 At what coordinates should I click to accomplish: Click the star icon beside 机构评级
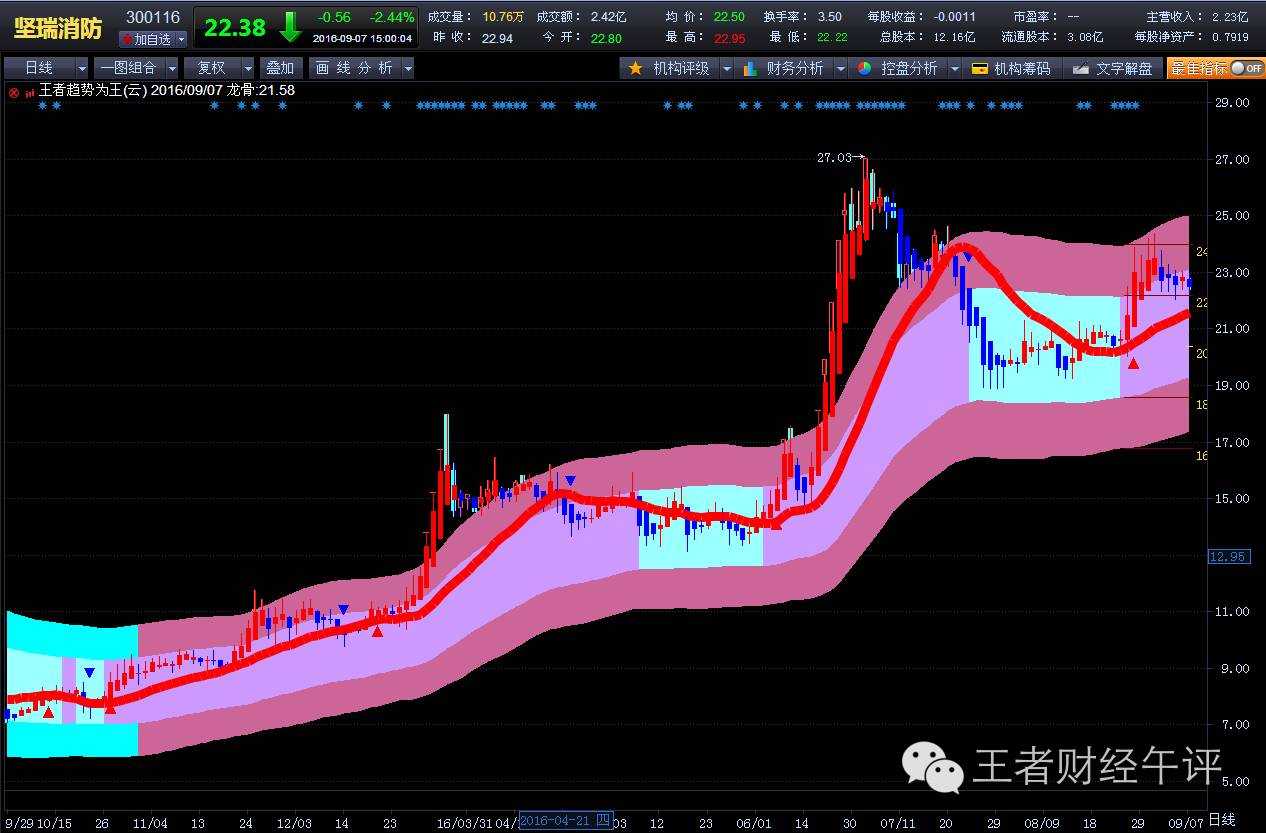[x=635, y=68]
